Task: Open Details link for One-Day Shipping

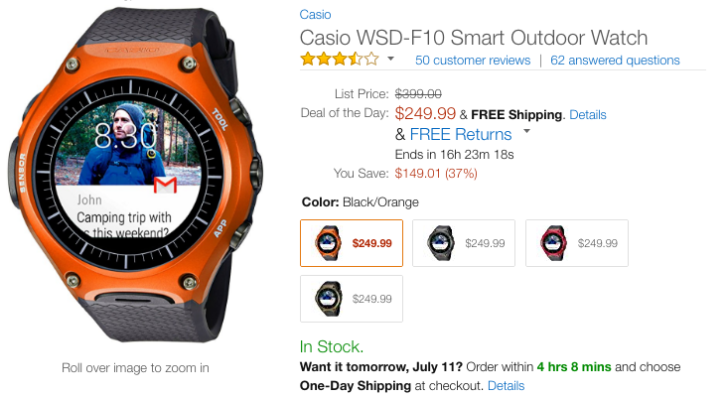Action: [x=506, y=386]
